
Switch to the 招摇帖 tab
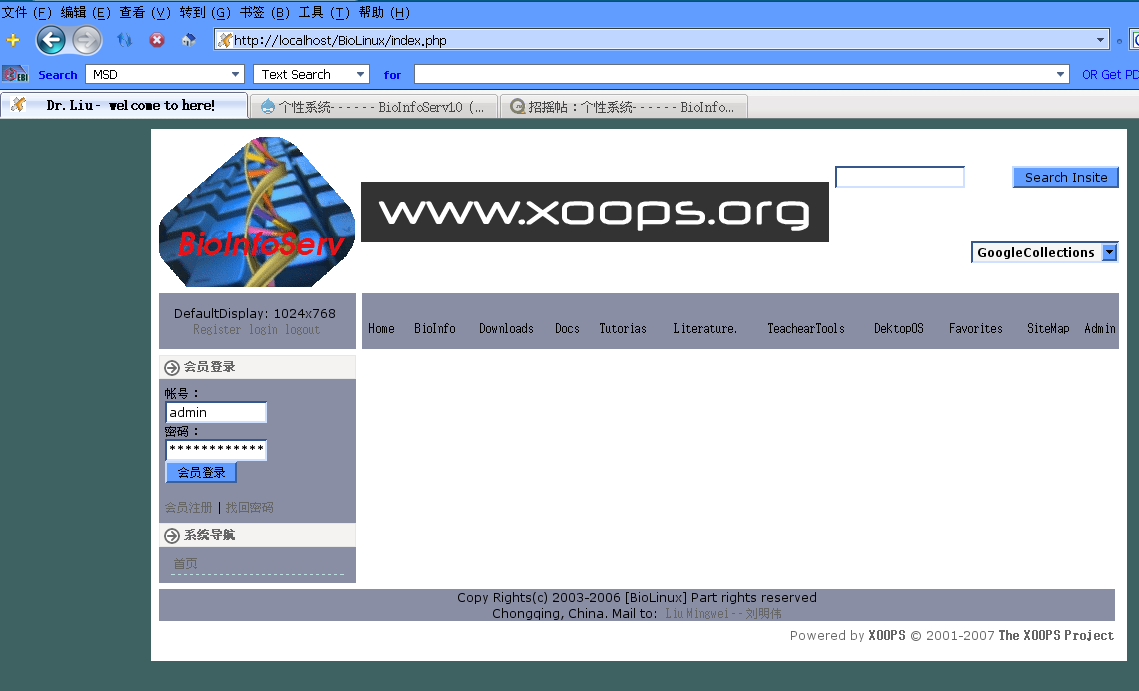pyautogui.click(x=624, y=107)
